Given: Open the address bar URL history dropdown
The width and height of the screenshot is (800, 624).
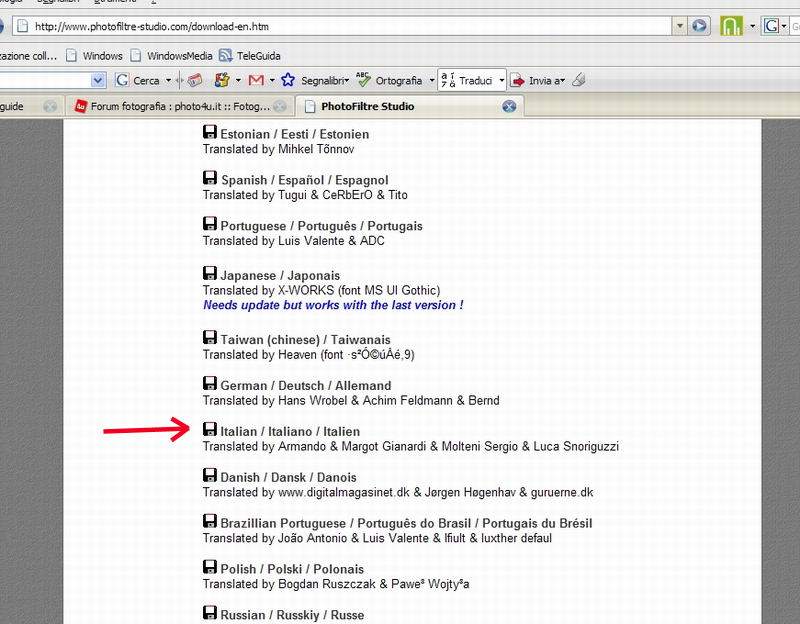Looking at the screenshot, I should (680, 26).
